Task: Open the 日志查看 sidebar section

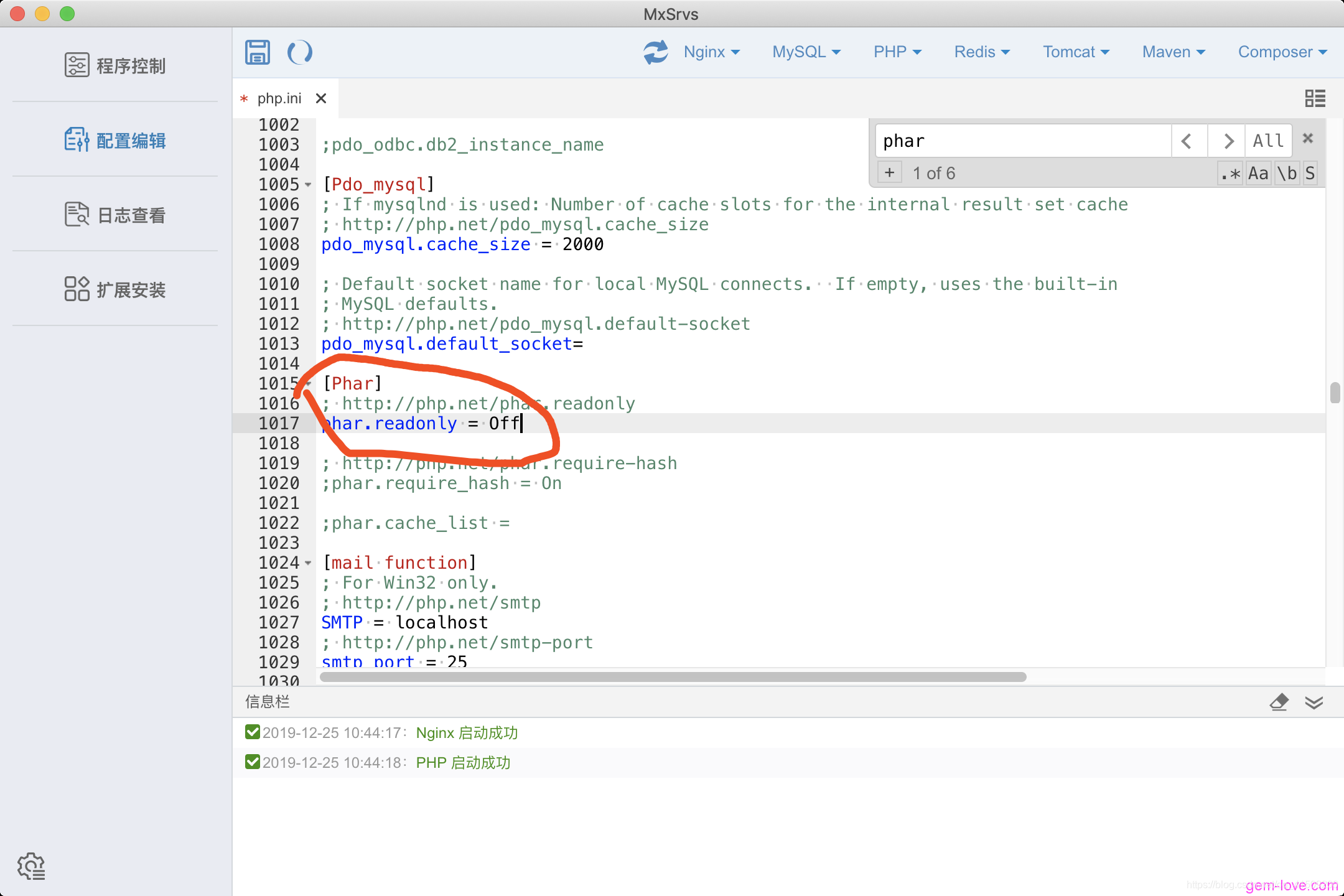Action: [115, 215]
